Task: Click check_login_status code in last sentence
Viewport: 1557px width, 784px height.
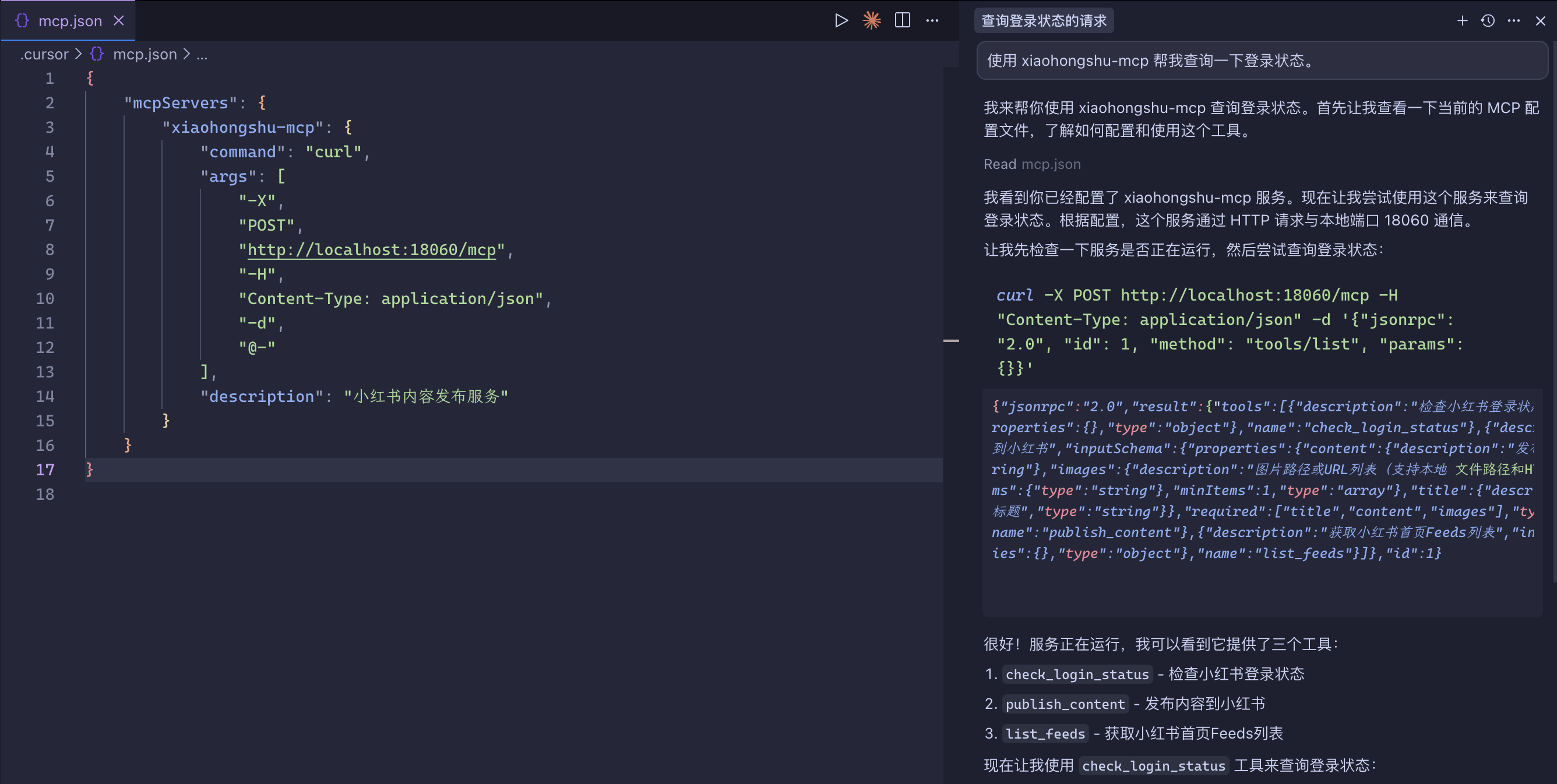Action: (1153, 765)
